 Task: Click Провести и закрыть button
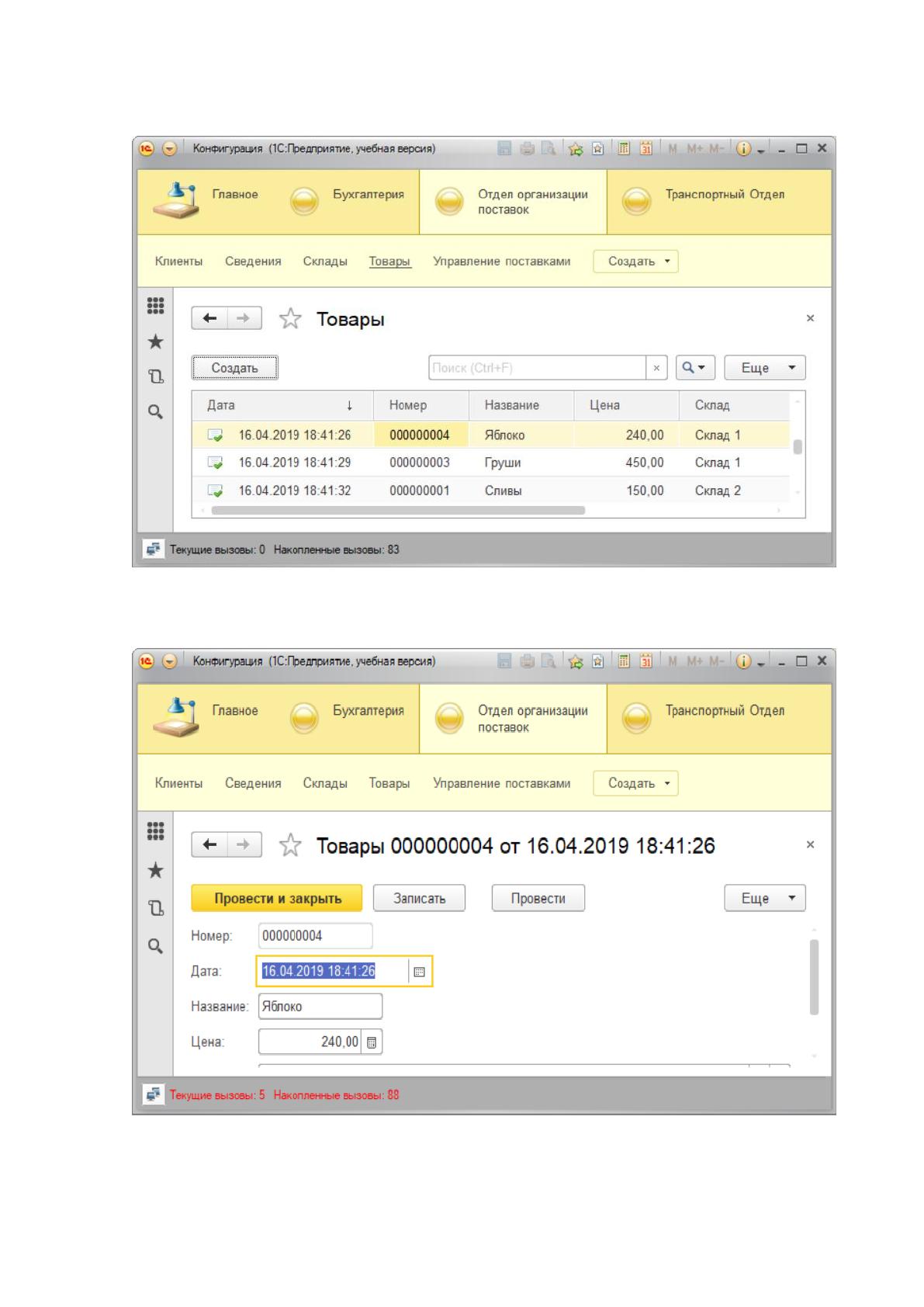tap(277, 898)
